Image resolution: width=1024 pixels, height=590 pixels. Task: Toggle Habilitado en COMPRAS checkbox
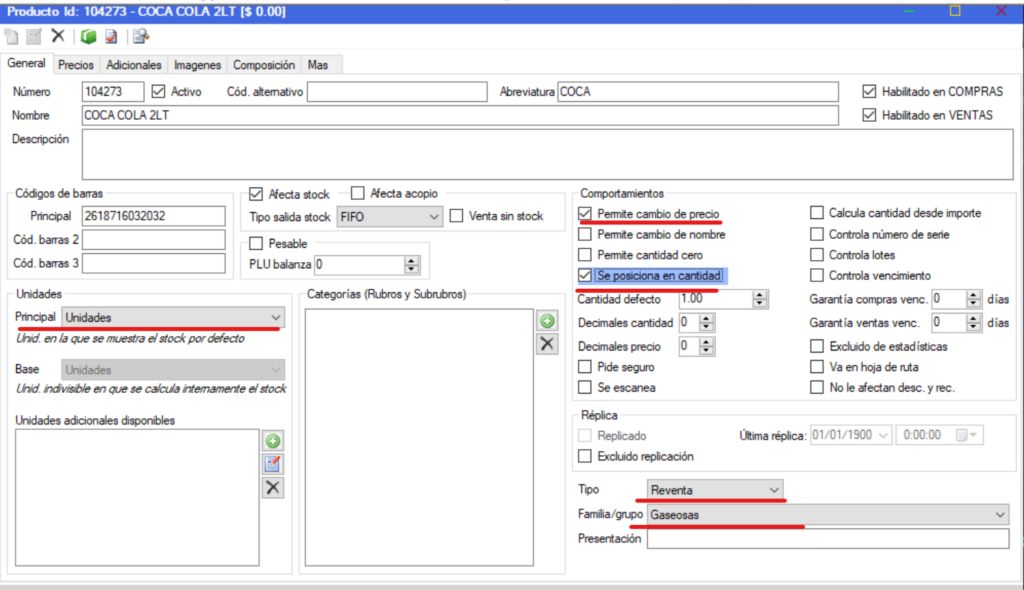click(869, 91)
